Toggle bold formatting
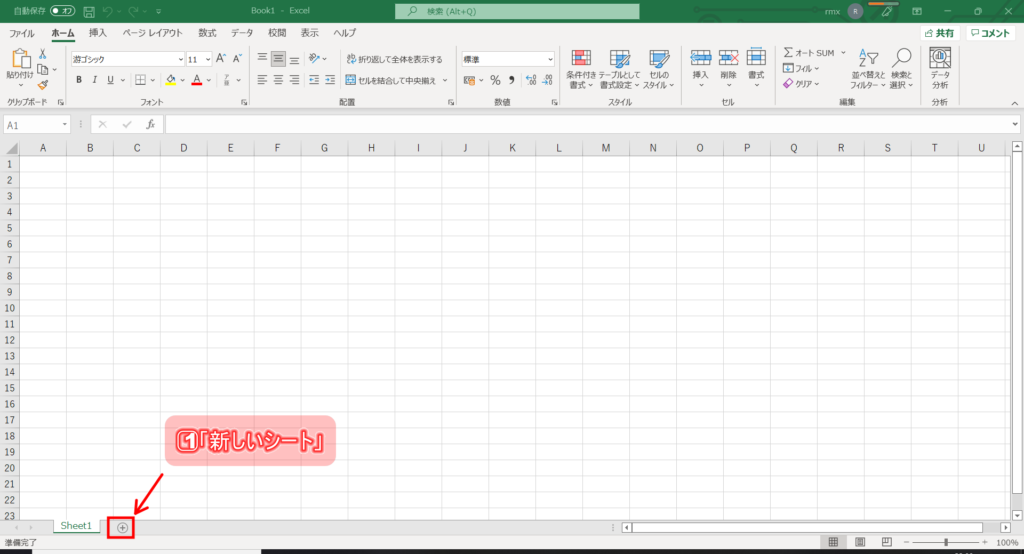The height and width of the screenshot is (554, 1024). pos(79,80)
